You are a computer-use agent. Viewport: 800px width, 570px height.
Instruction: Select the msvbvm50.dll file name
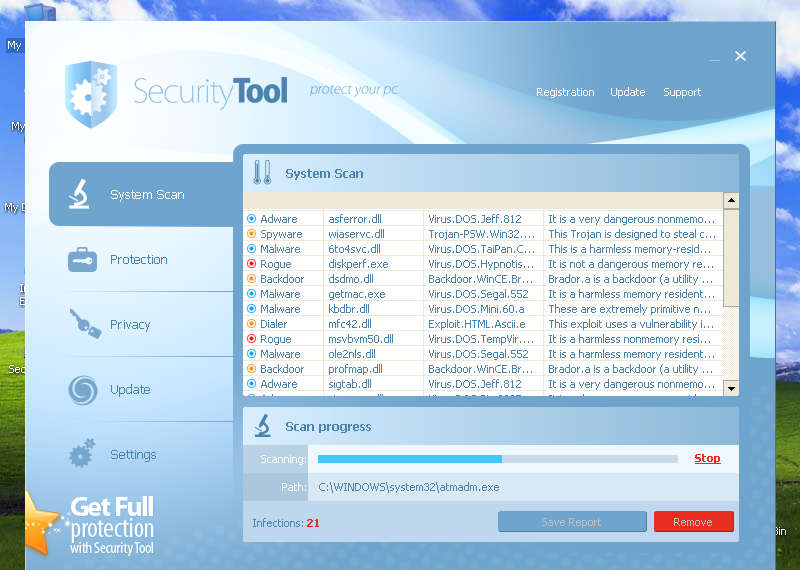pos(361,339)
